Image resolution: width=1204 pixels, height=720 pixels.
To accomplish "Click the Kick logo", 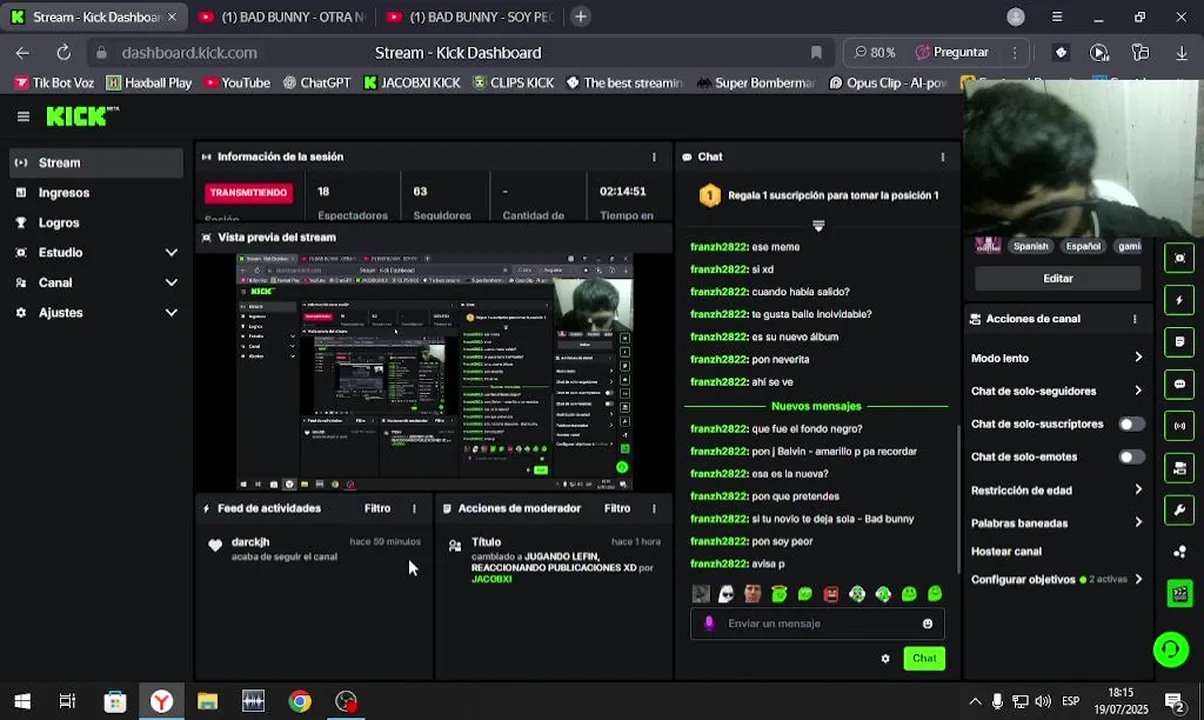I will pos(82,116).
